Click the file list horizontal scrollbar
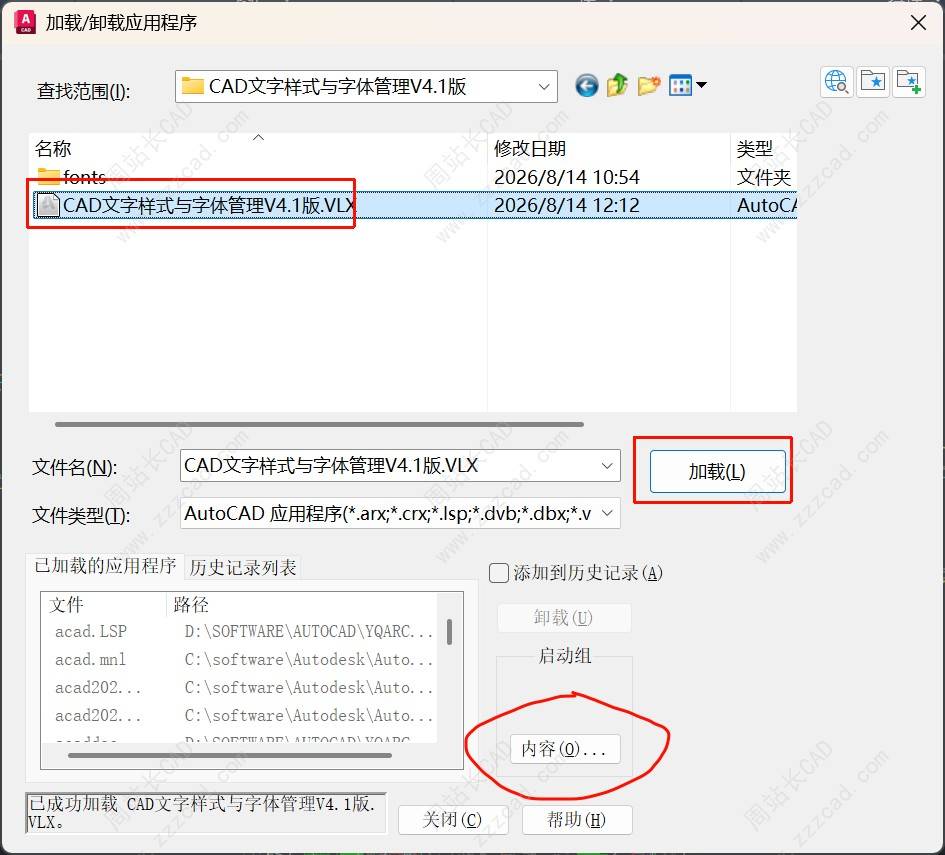Viewport: 945px width, 855px height. [319, 424]
